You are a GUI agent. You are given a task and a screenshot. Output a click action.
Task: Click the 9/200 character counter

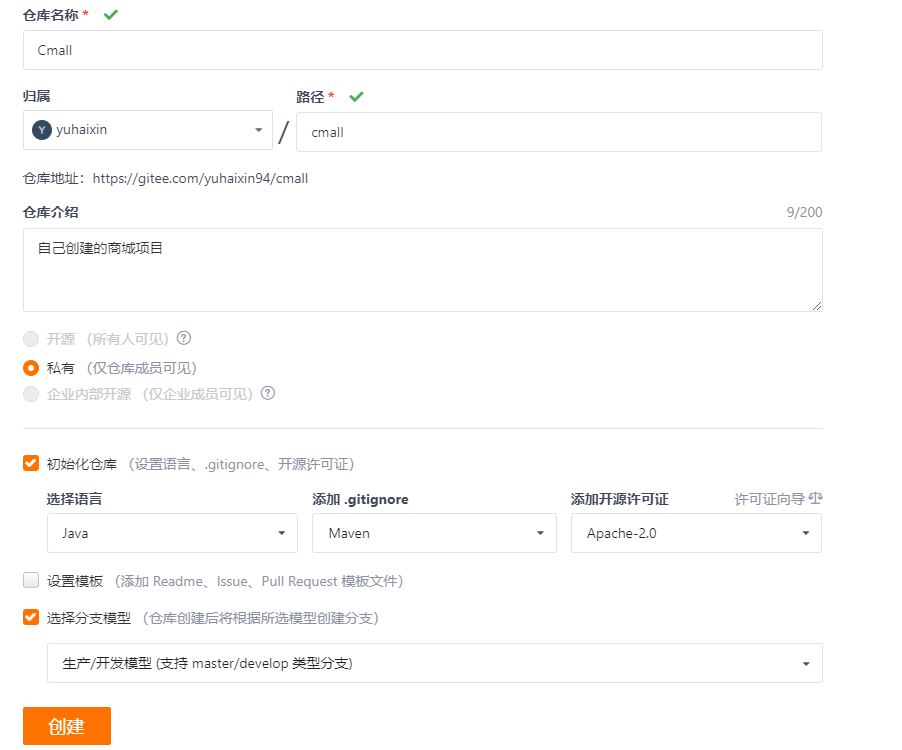pyautogui.click(x=804, y=212)
